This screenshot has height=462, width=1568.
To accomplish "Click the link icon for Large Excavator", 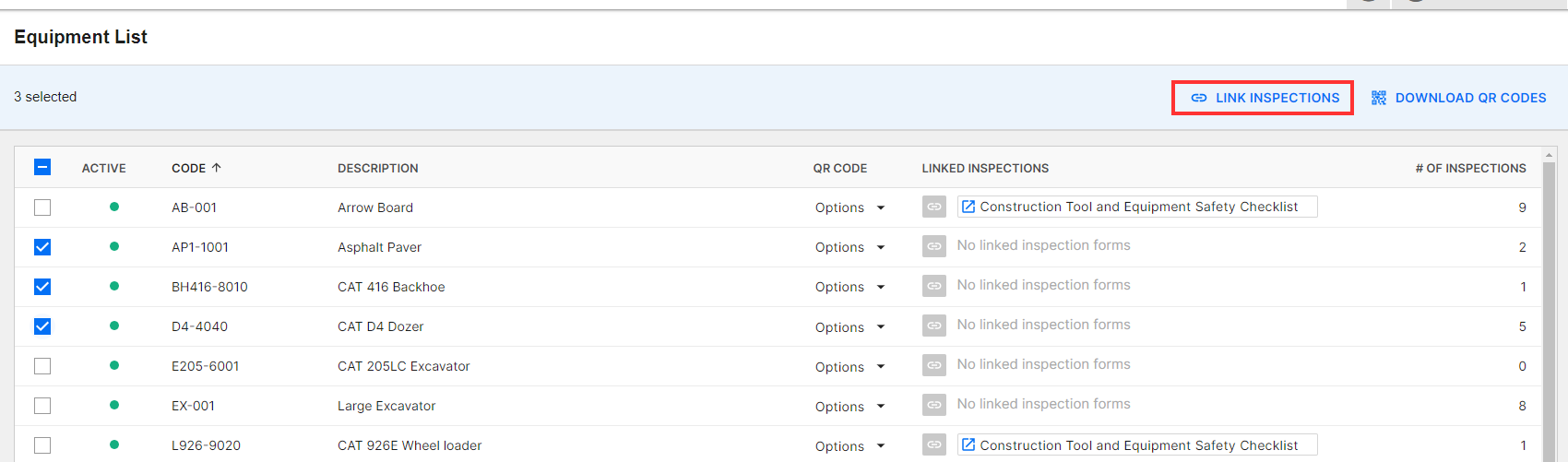I will click(x=933, y=405).
